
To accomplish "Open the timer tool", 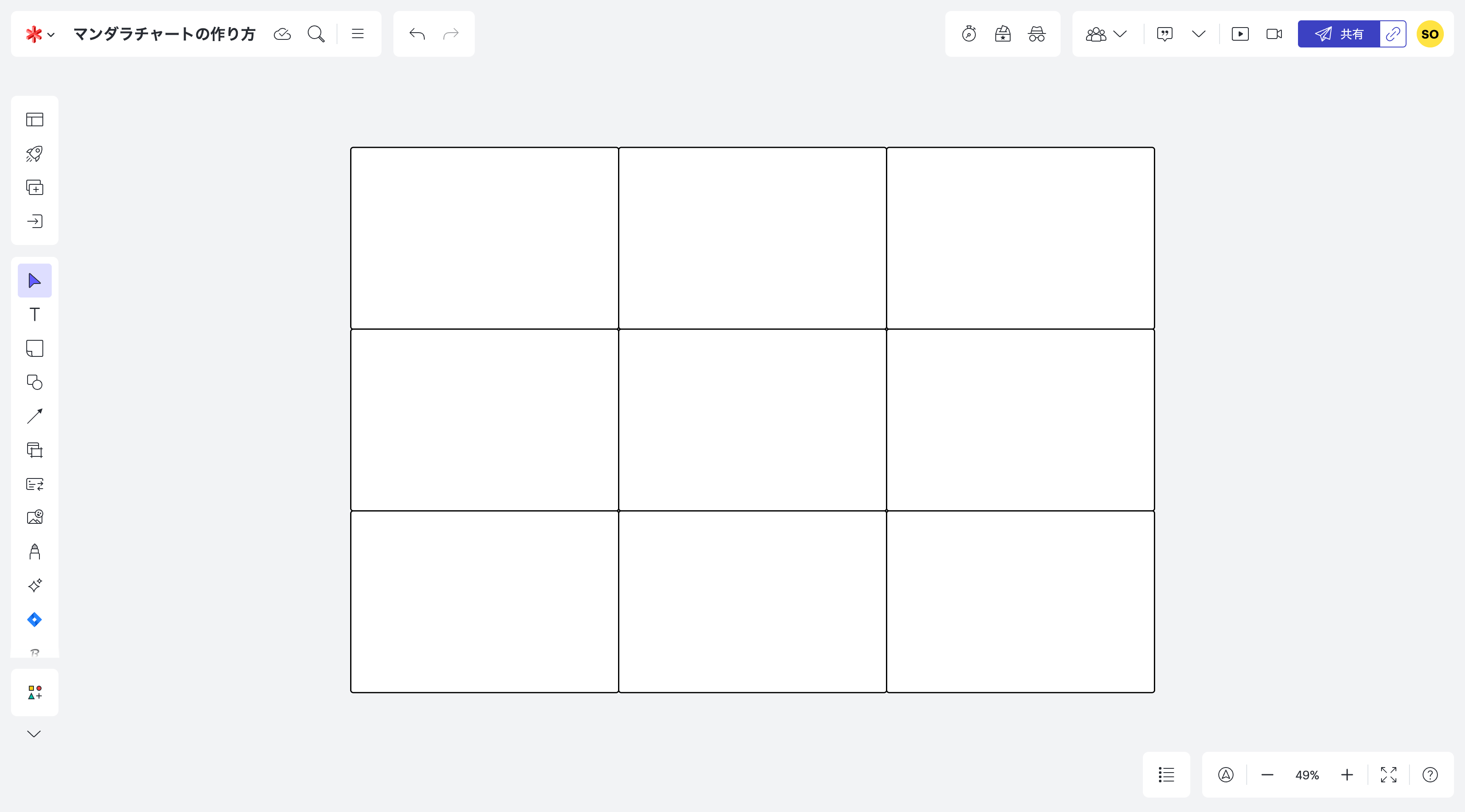I will (x=969, y=34).
